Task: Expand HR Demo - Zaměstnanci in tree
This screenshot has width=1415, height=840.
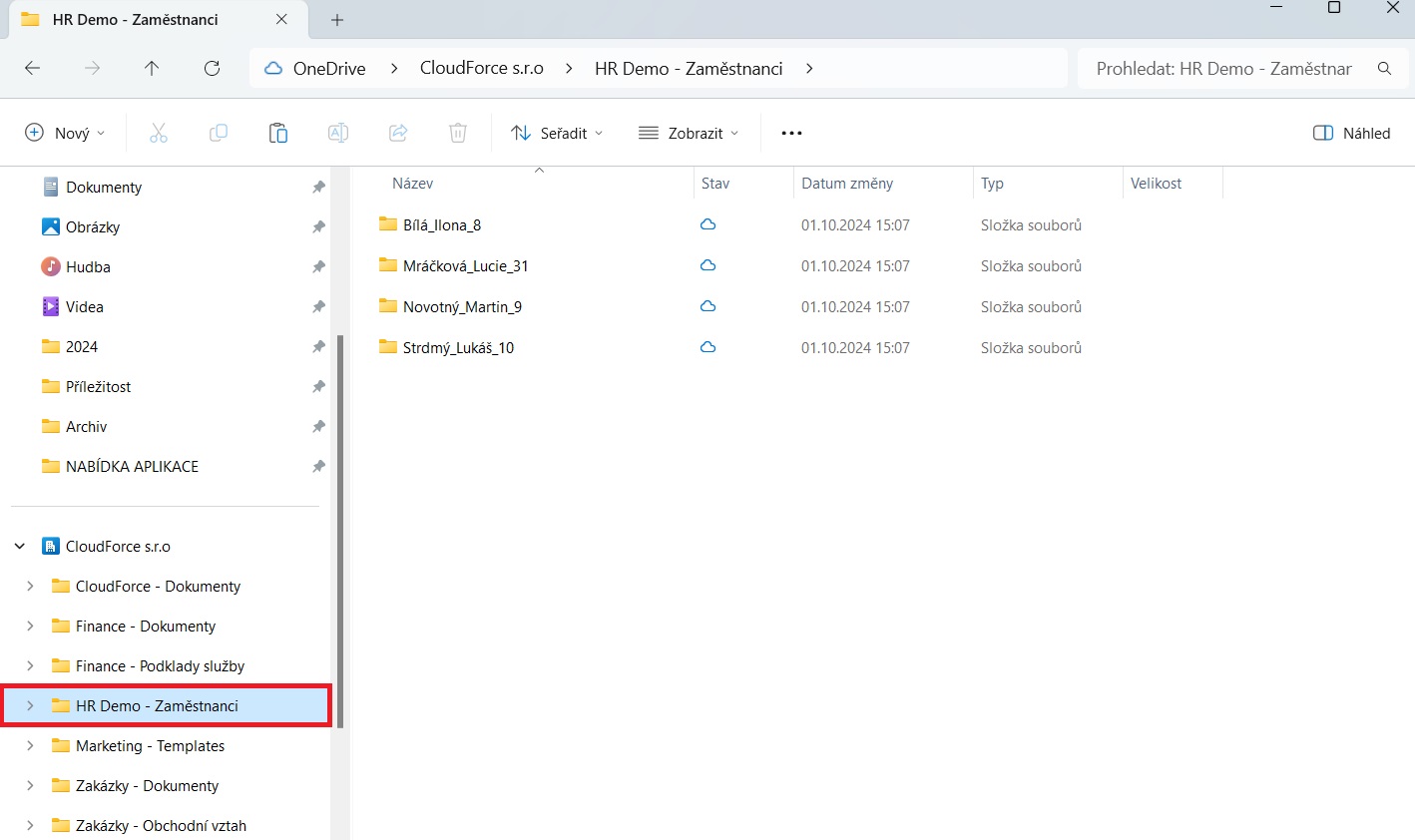Action: click(30, 705)
